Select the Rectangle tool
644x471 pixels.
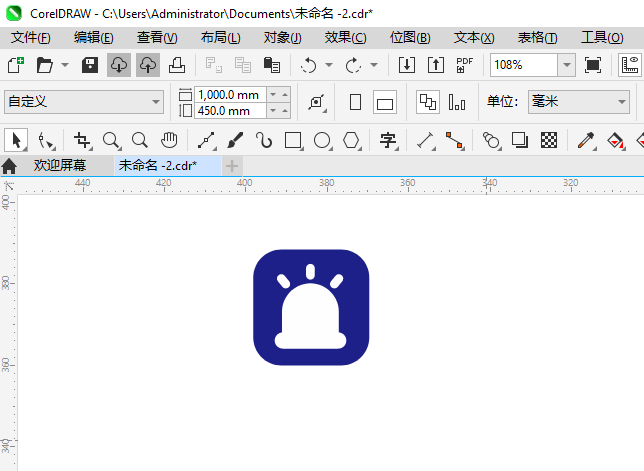[x=293, y=140]
